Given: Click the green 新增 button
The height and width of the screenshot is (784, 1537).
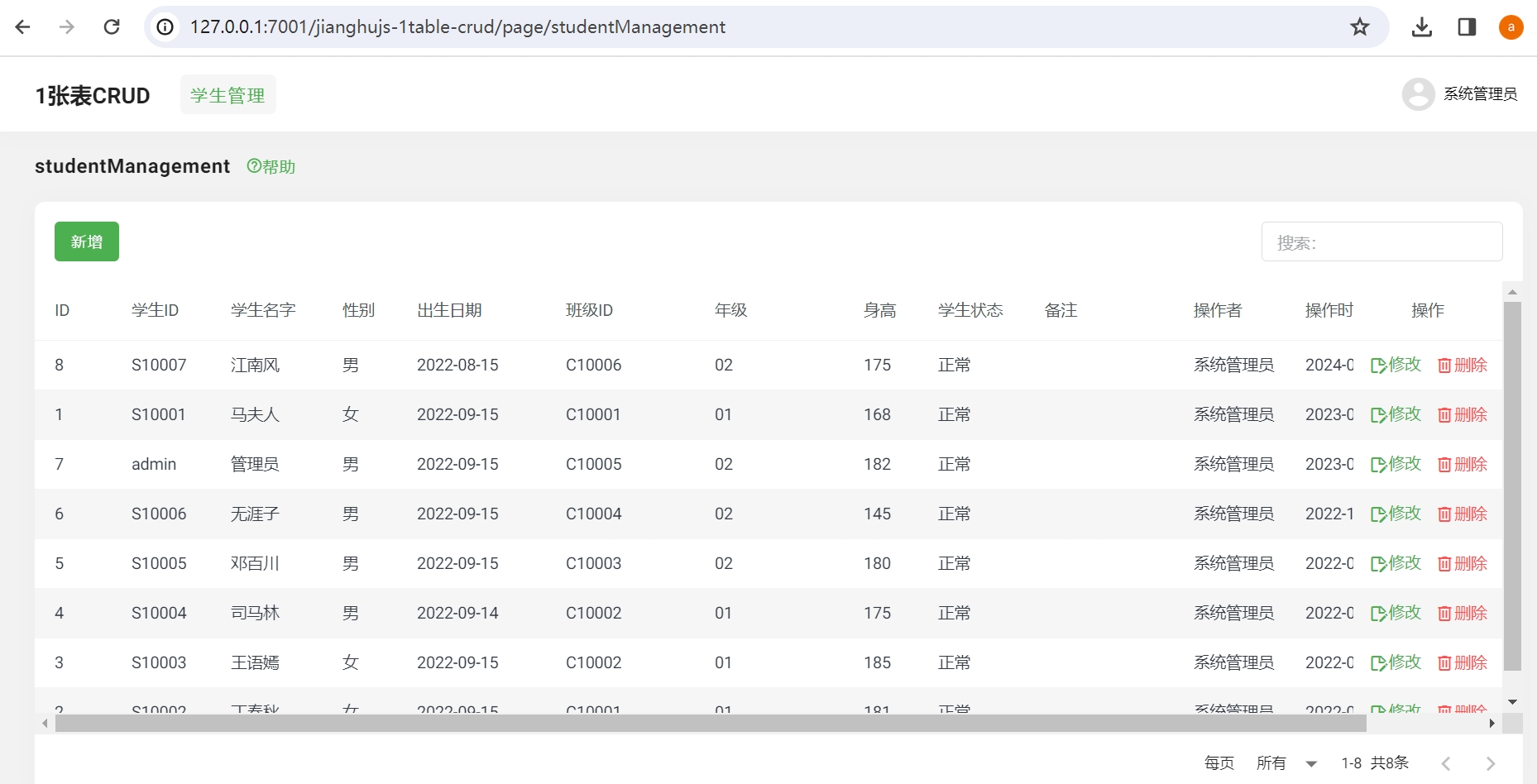Looking at the screenshot, I should 87,241.
